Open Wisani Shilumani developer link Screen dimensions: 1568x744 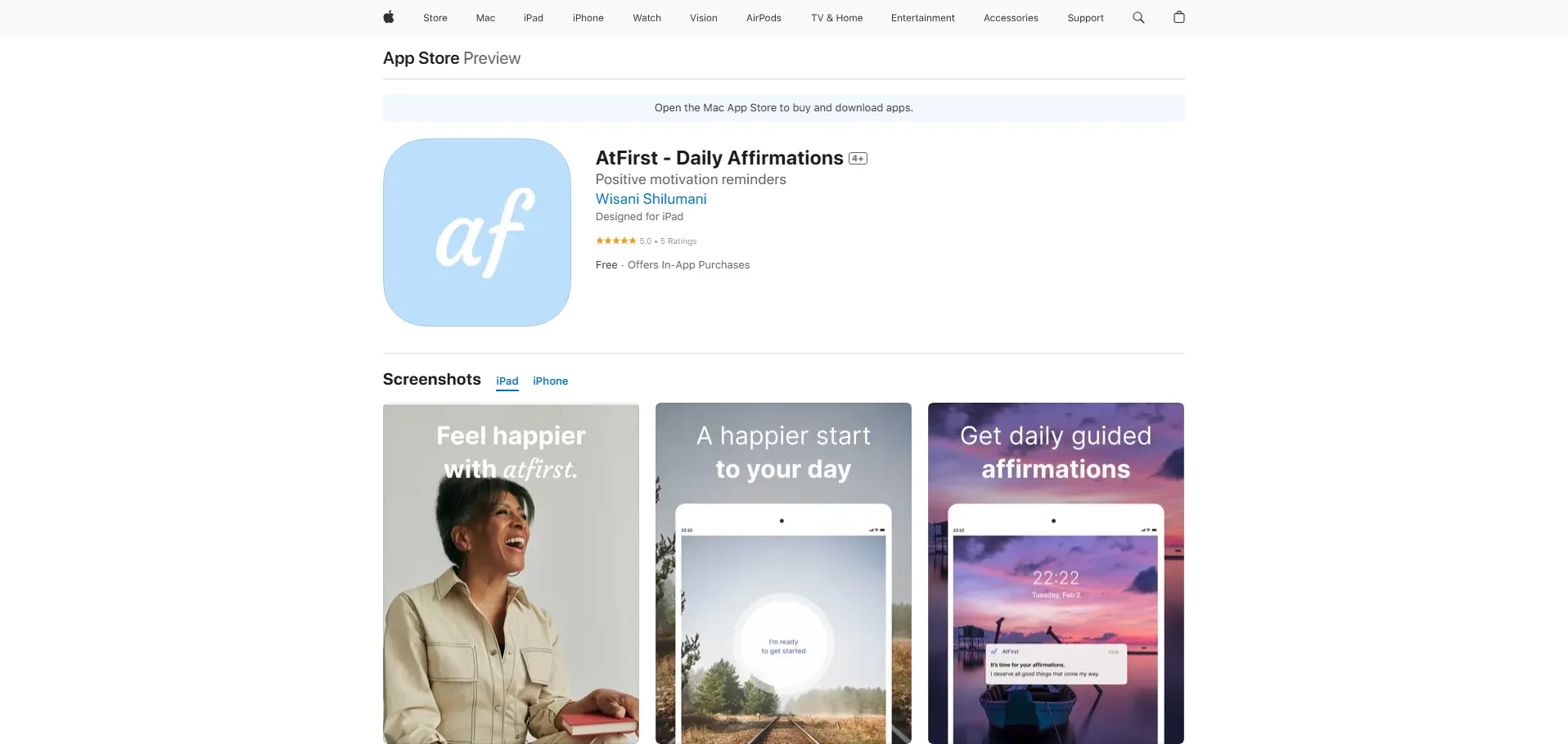click(651, 199)
